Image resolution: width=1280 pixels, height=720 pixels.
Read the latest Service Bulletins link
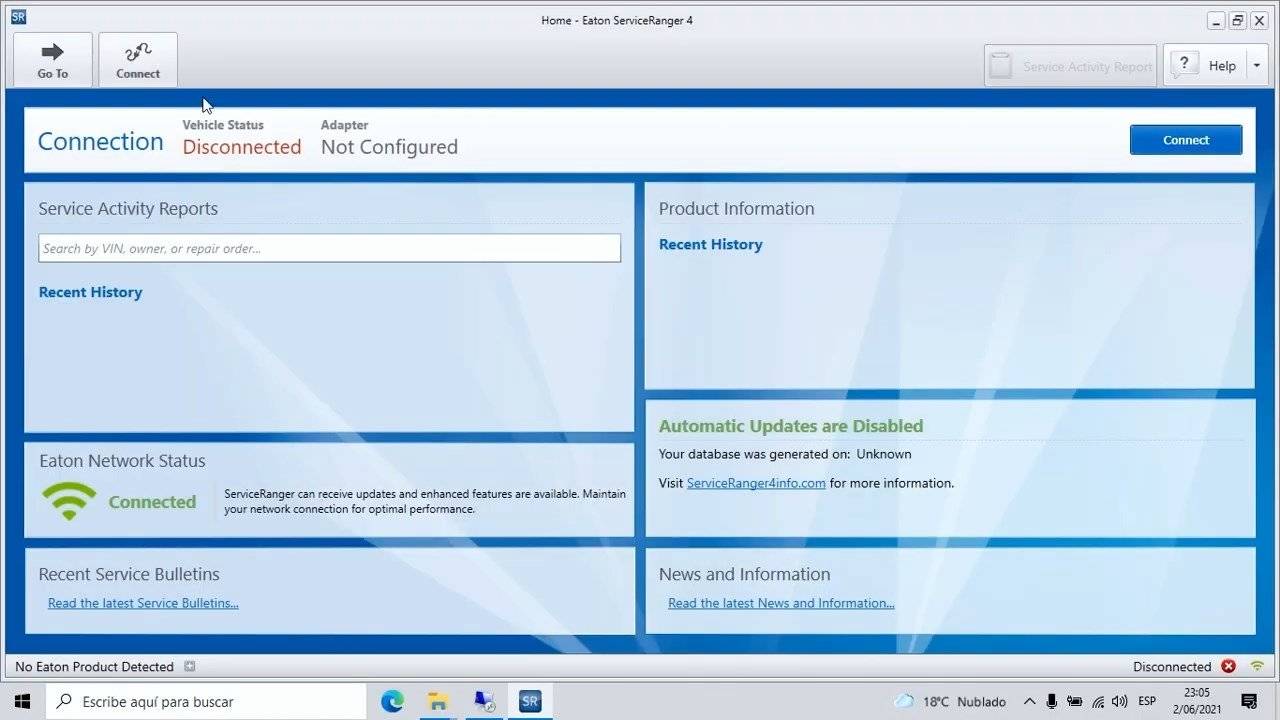143,603
